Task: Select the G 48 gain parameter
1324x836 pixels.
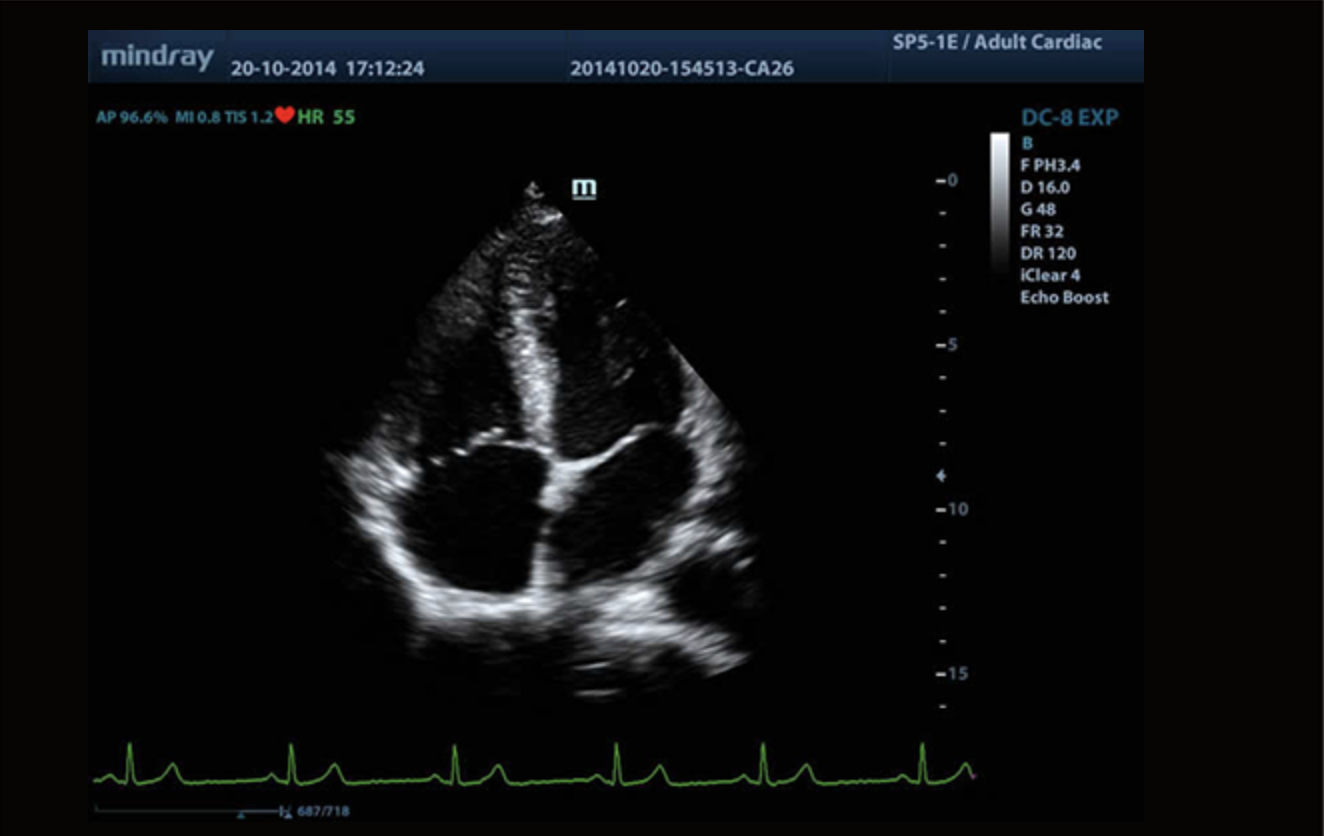Action: tap(1038, 209)
